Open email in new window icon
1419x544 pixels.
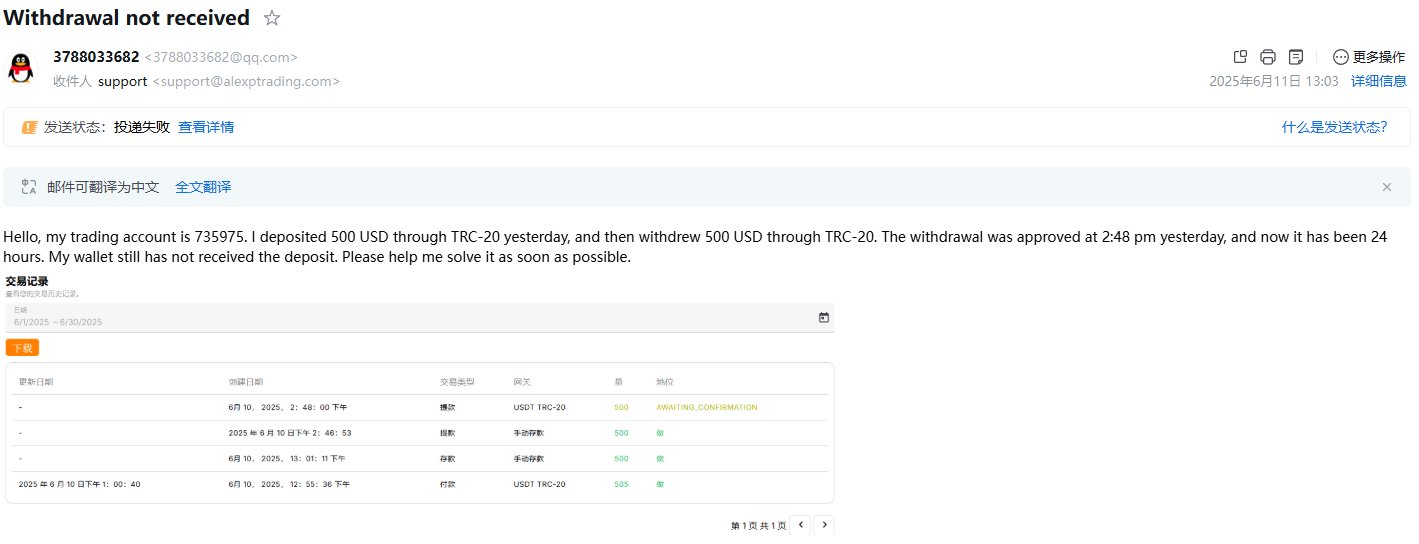1240,57
